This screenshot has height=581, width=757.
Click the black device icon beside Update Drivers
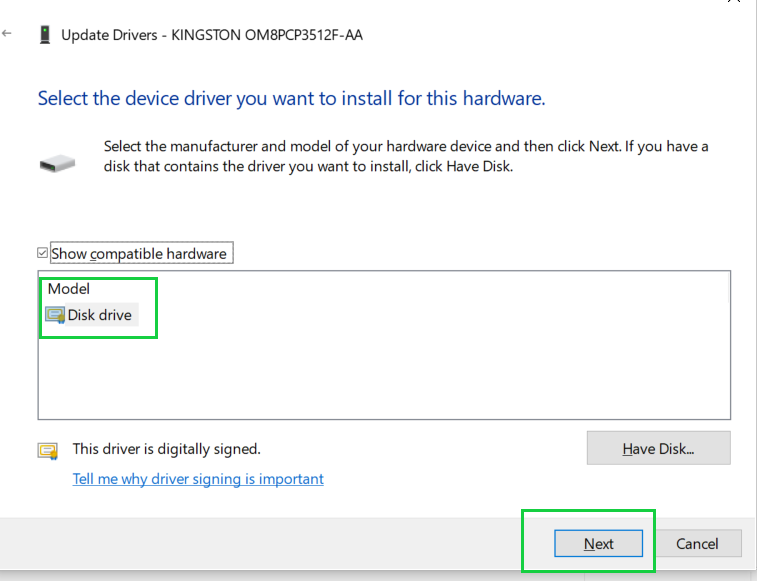point(45,35)
